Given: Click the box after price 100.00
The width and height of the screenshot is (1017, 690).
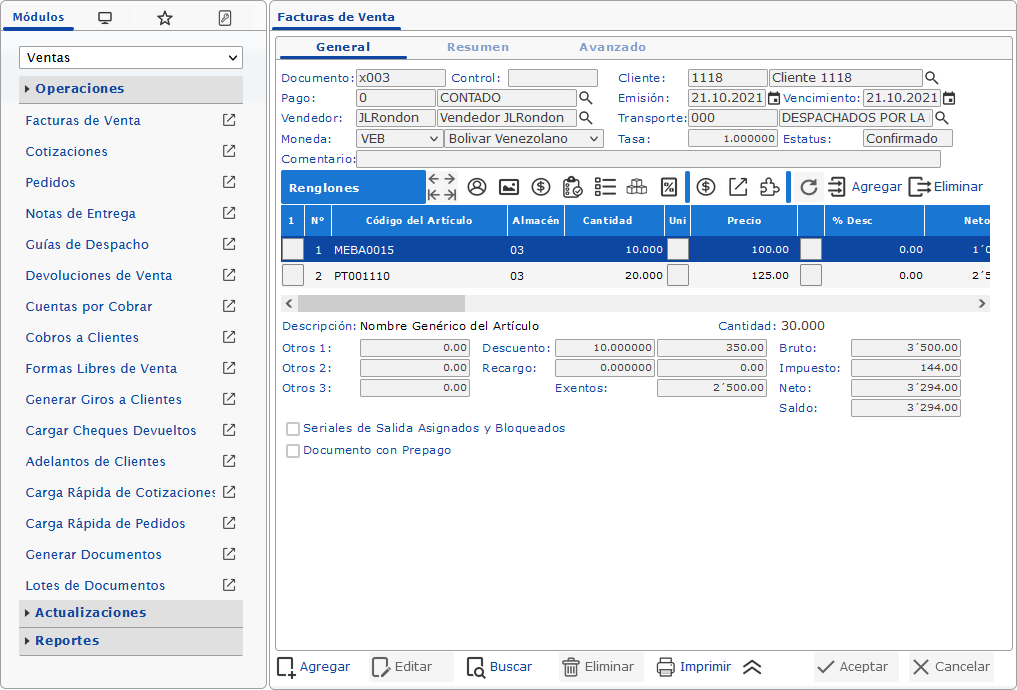Looking at the screenshot, I should tap(811, 250).
